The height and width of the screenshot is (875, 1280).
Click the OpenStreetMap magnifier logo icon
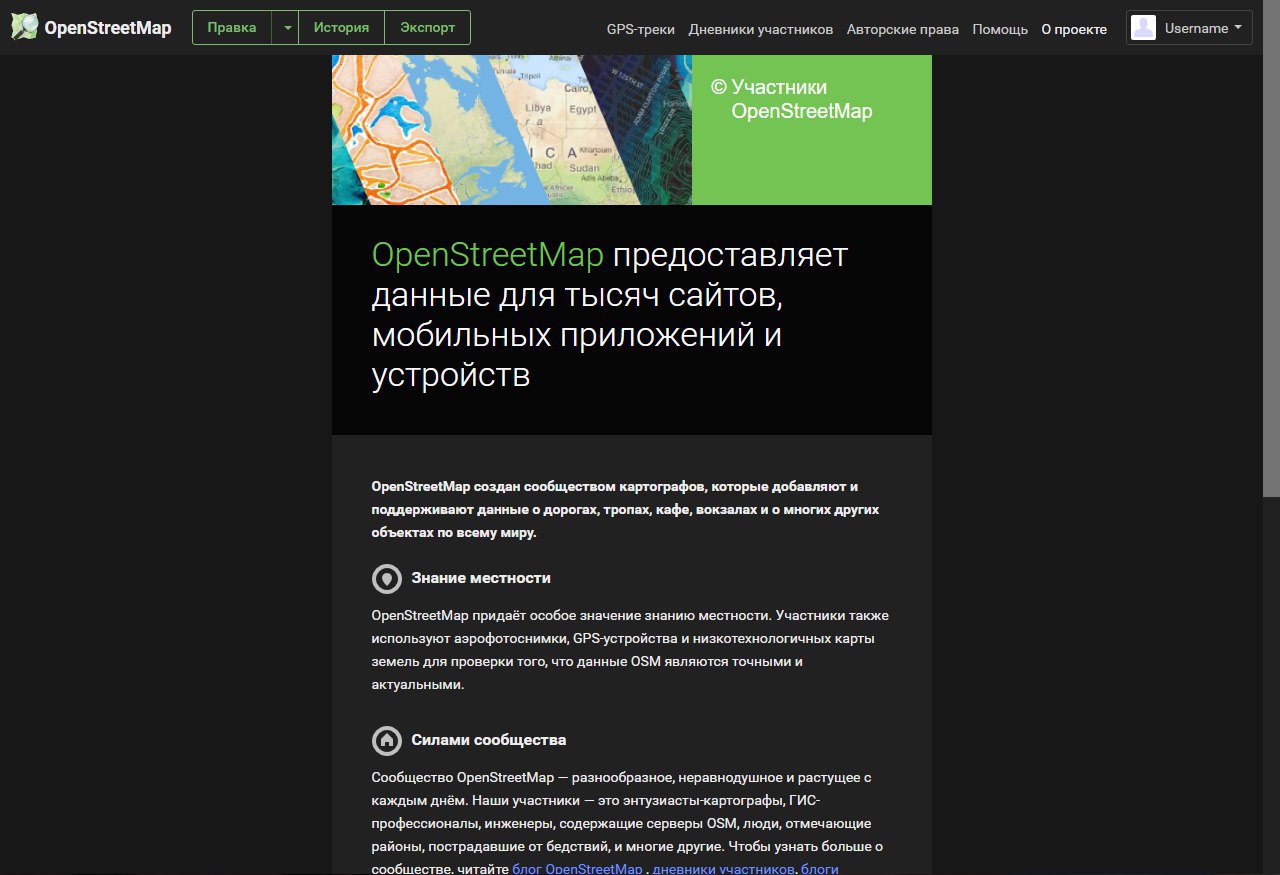[24, 27]
